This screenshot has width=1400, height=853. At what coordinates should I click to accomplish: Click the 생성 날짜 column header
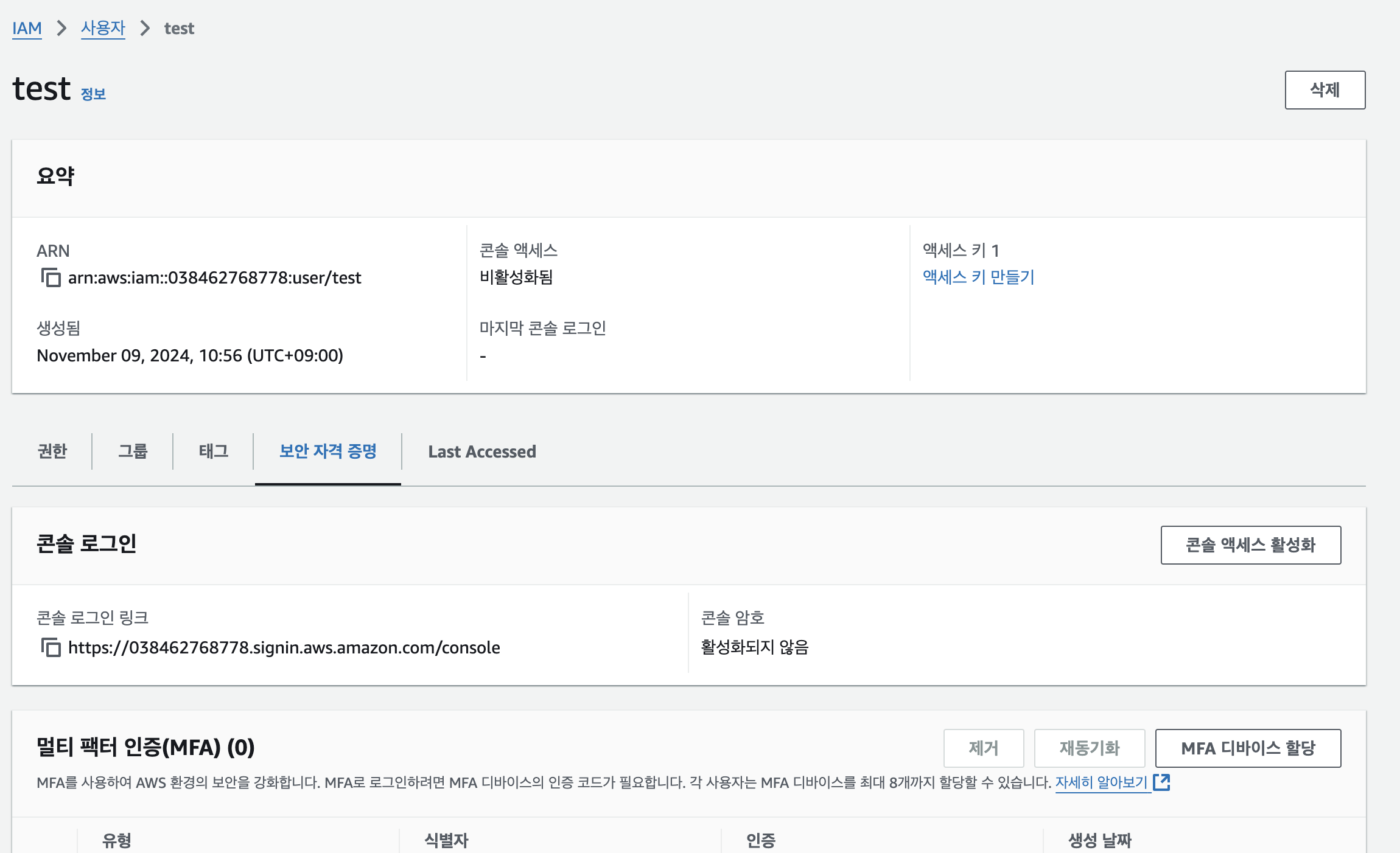point(1099,841)
